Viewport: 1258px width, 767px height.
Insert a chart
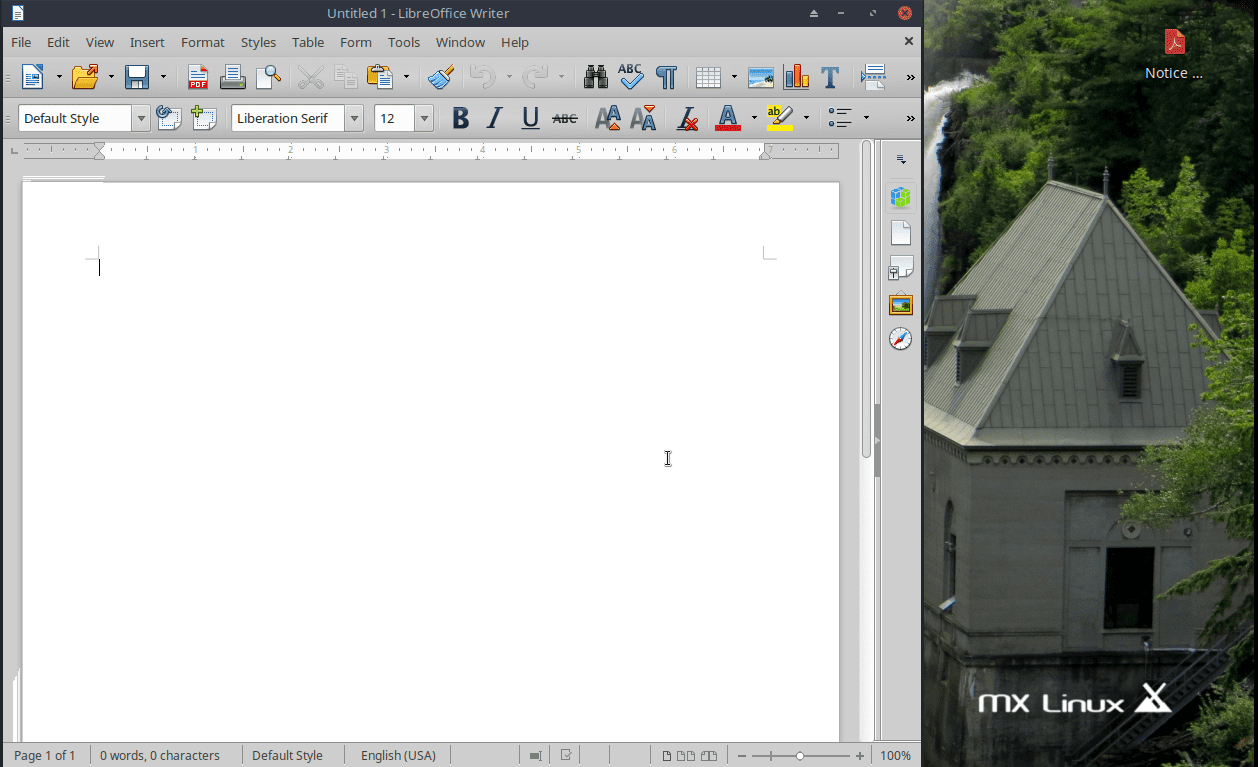click(796, 77)
